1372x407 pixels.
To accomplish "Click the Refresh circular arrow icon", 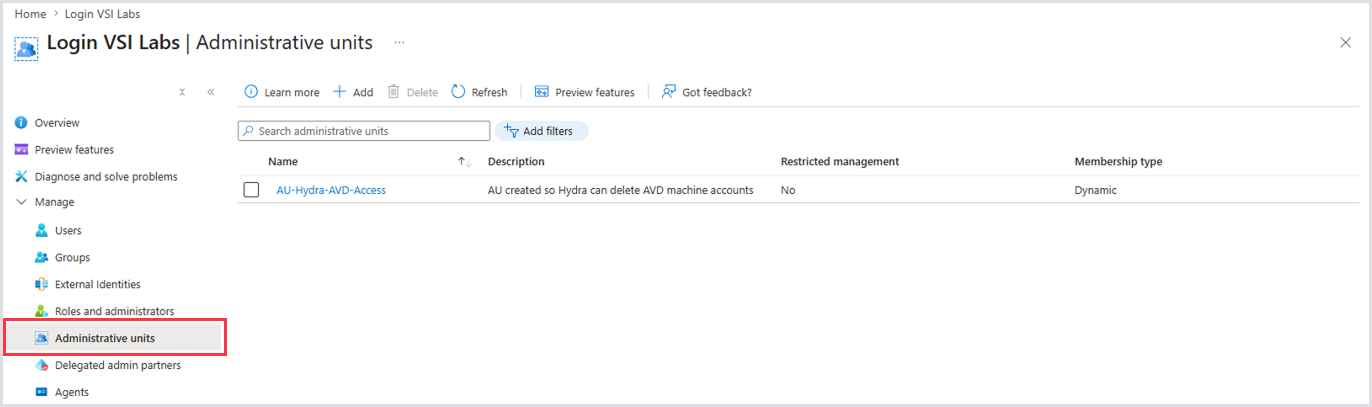I will pyautogui.click(x=458, y=92).
